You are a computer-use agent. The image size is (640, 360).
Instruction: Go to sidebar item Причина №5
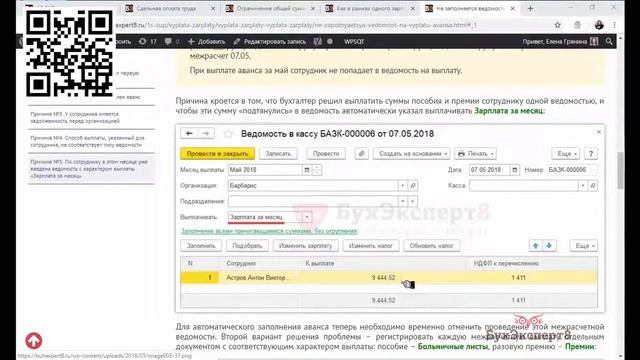(x=89, y=169)
